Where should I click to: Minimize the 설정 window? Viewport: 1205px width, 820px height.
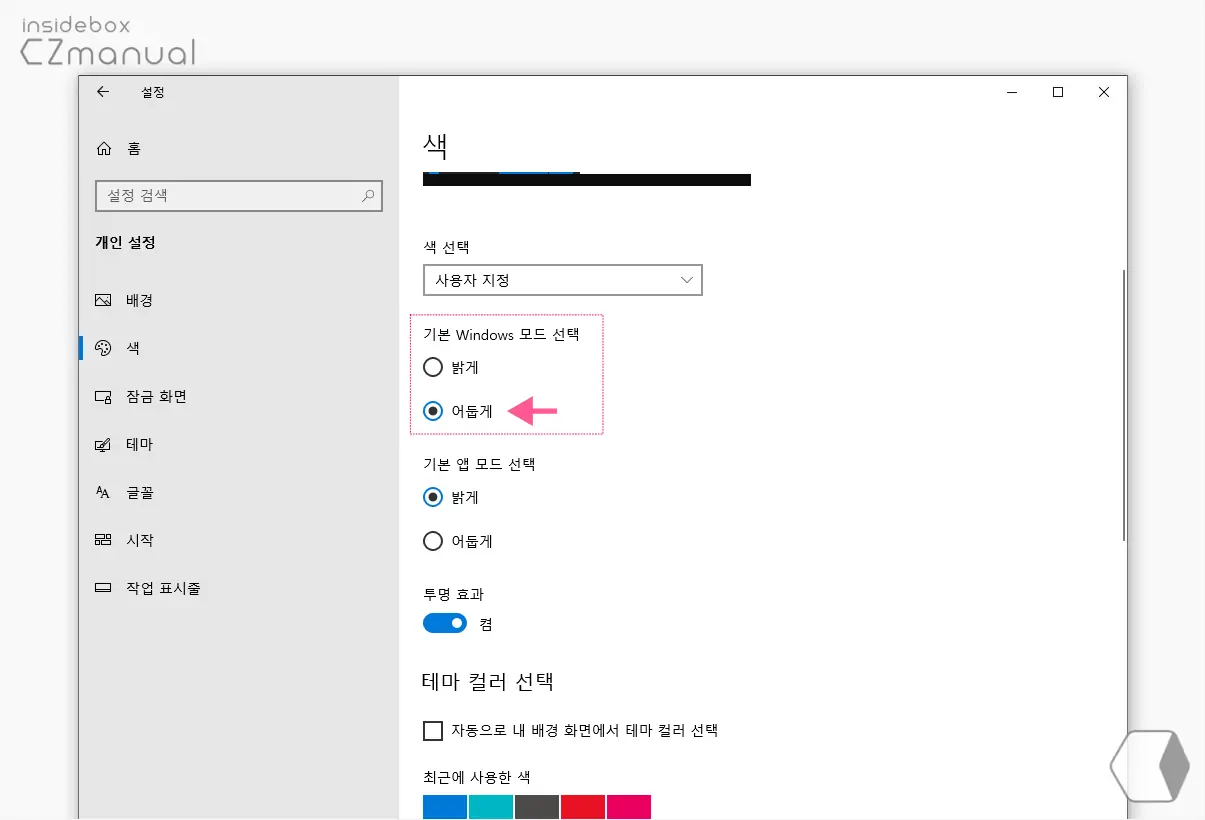1012,92
